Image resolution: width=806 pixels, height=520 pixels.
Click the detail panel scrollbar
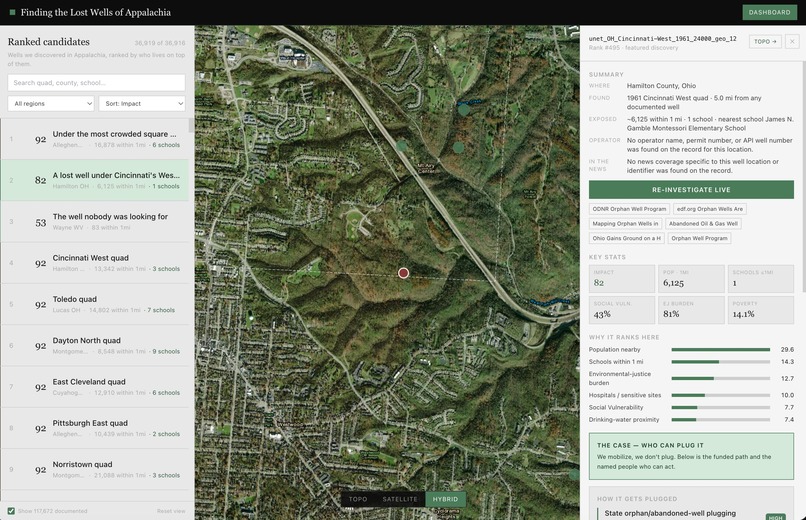tap(803, 175)
